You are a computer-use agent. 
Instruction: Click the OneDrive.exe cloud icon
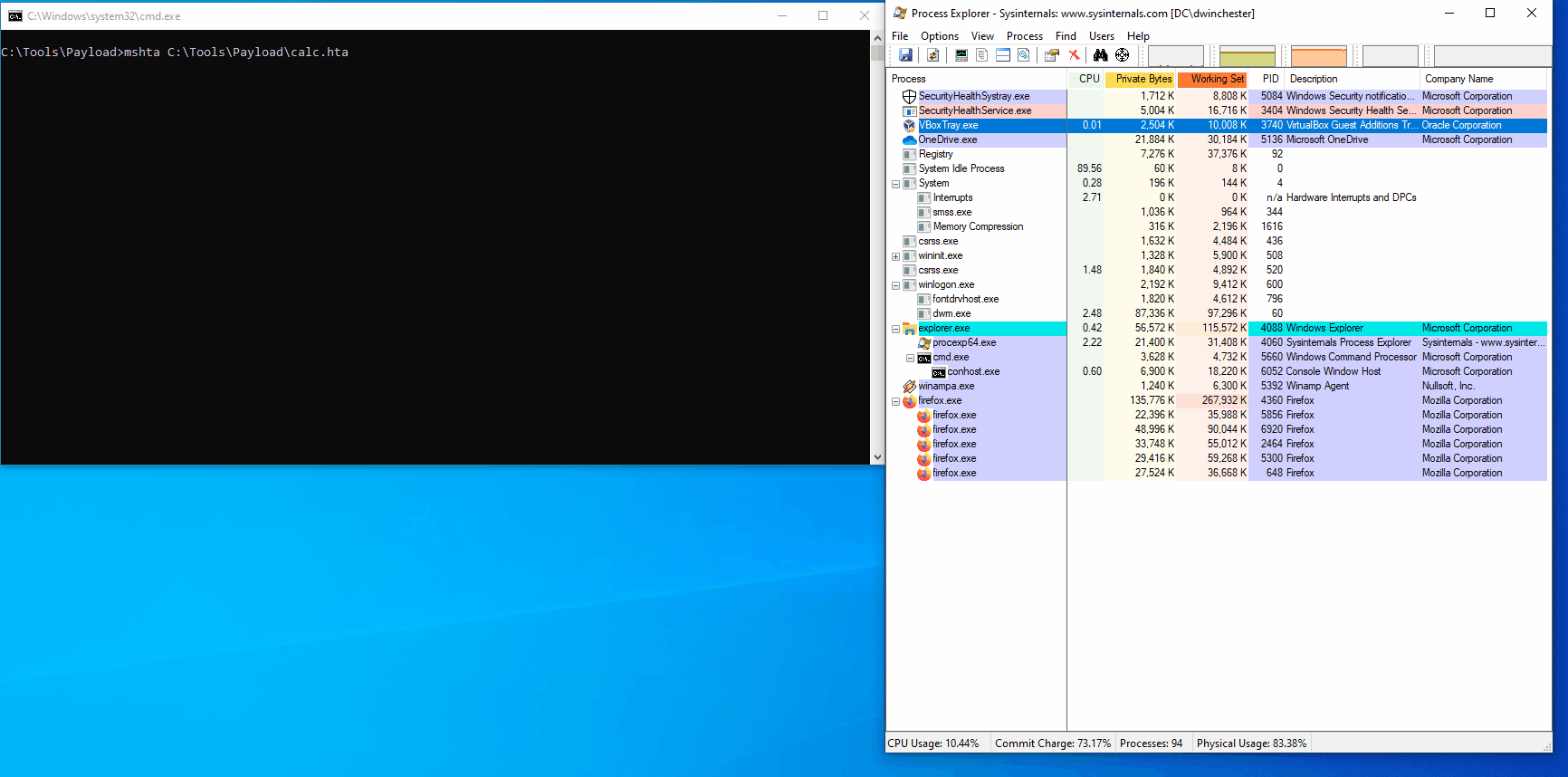[x=910, y=139]
